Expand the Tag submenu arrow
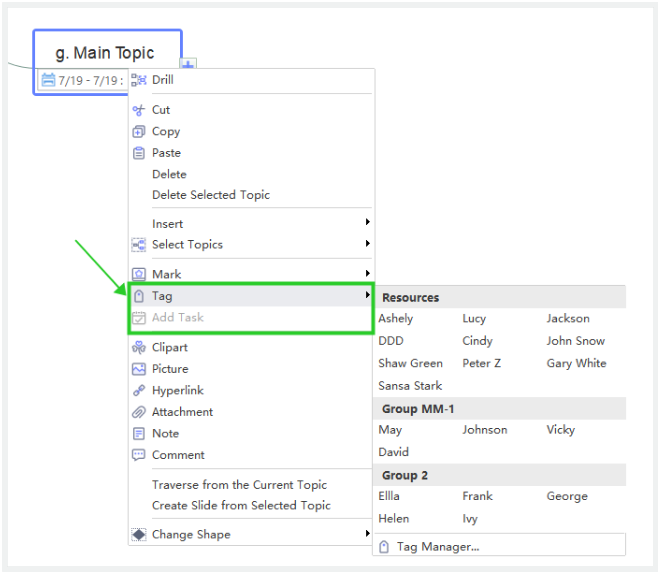This screenshot has height=572, width=658. click(x=367, y=295)
